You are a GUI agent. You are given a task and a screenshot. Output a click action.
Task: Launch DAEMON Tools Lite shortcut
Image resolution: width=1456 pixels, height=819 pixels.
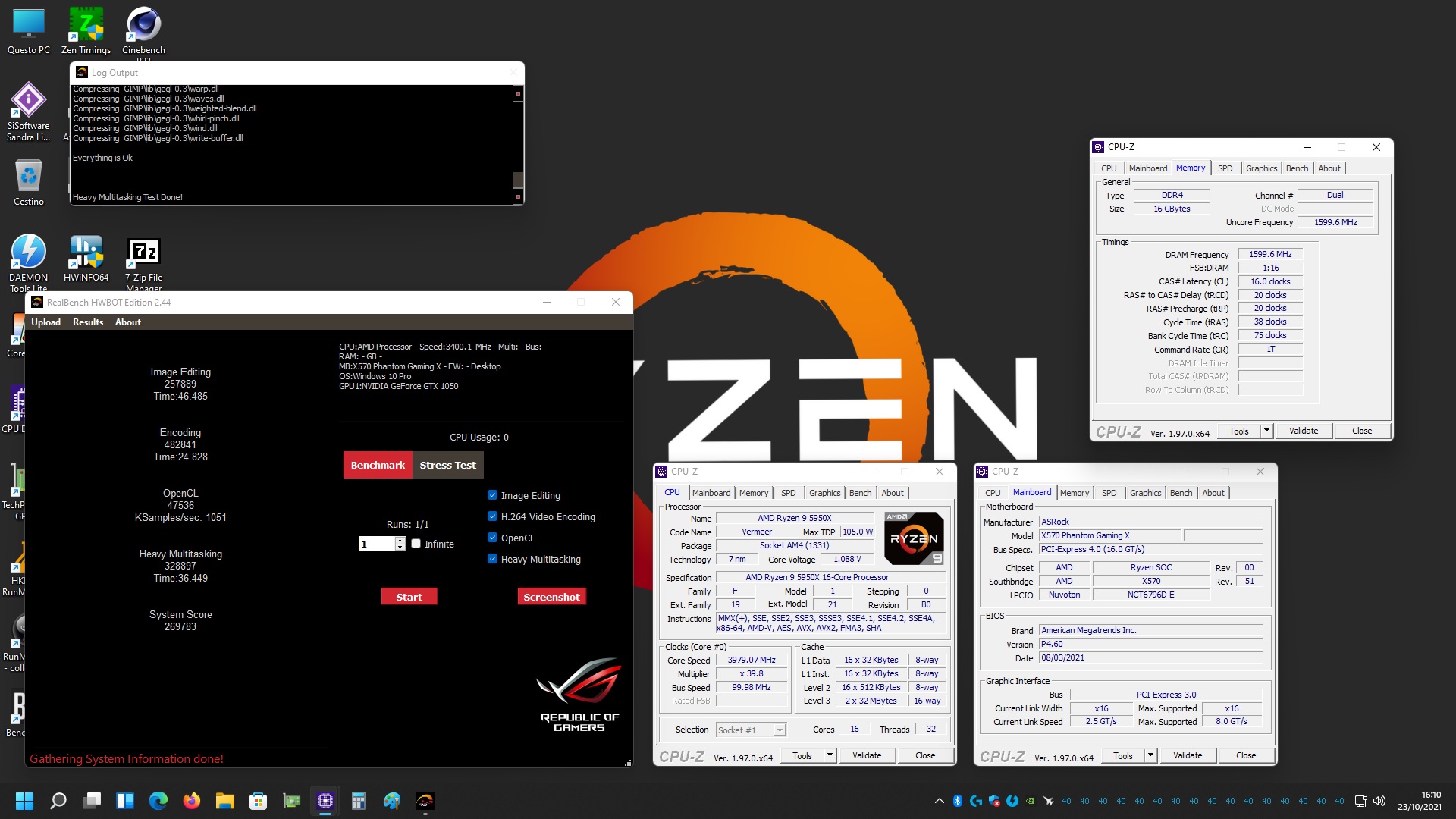pos(29,262)
